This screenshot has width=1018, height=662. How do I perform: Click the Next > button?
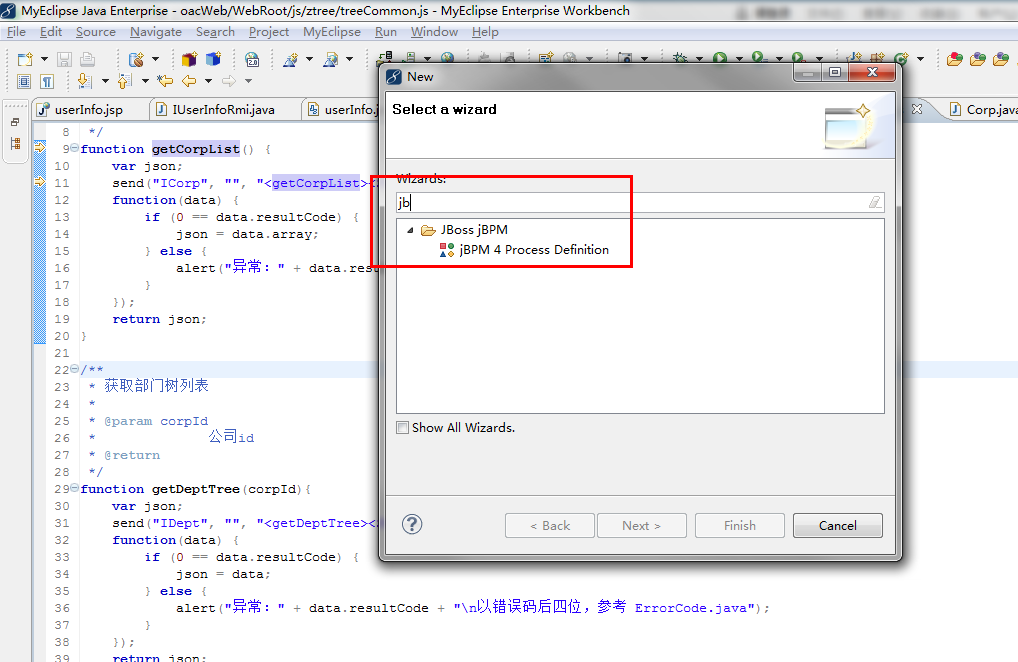click(641, 526)
